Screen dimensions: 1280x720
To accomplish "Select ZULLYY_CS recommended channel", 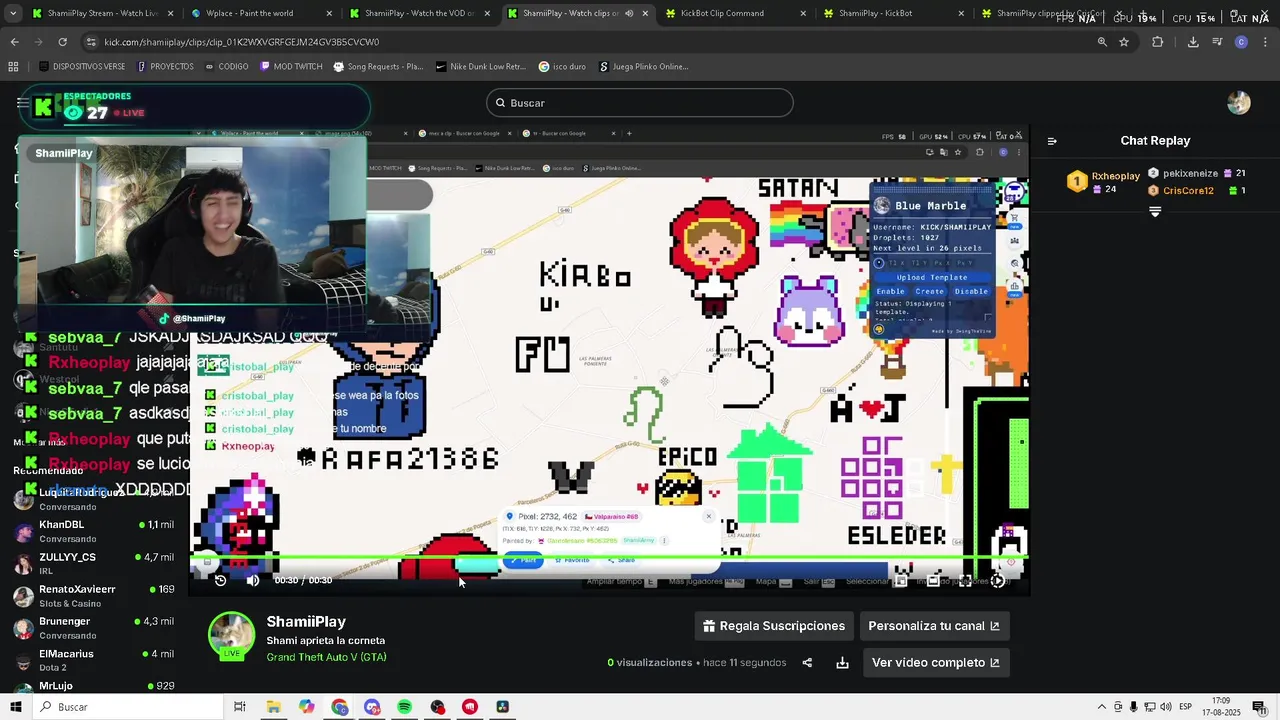I will pos(95,563).
